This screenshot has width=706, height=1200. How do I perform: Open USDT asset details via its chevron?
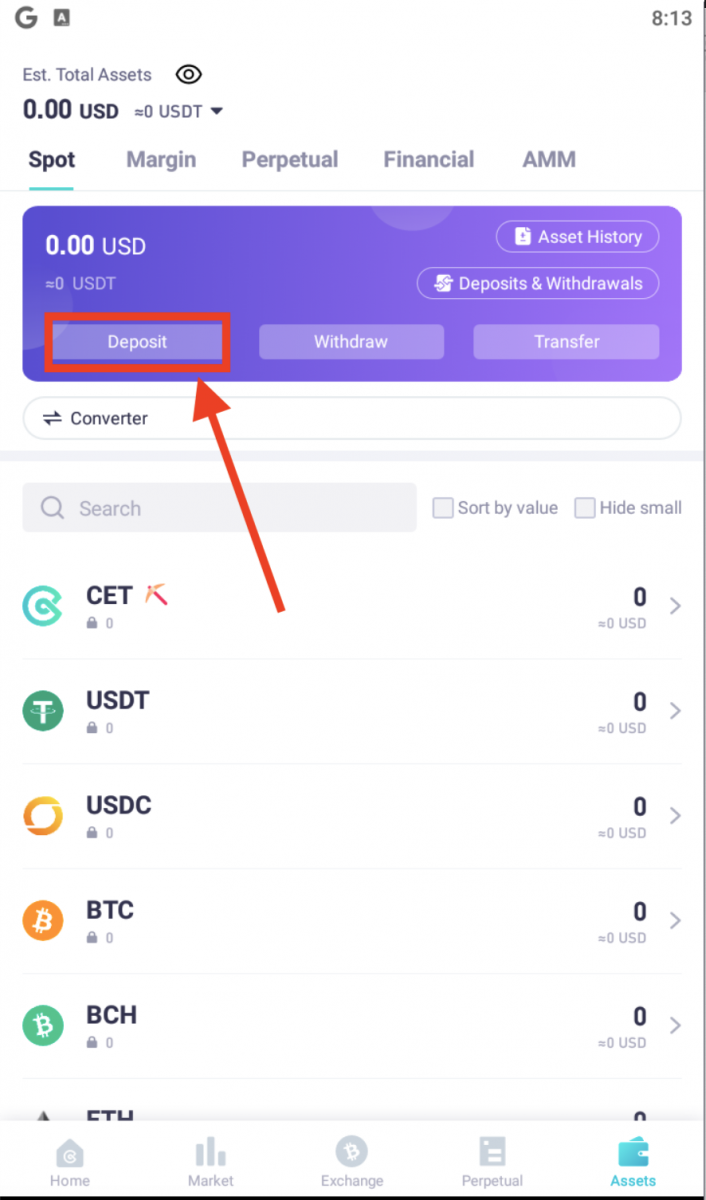[x=674, y=710]
